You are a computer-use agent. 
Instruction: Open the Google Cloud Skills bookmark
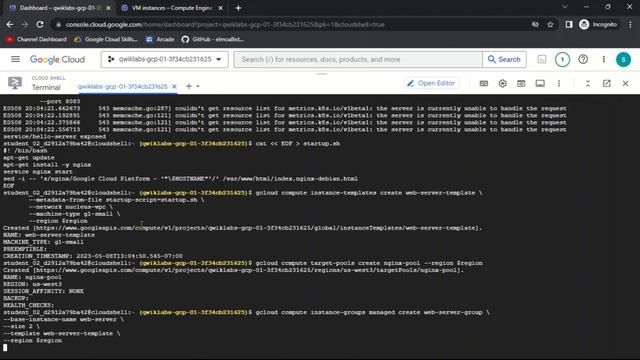click(106, 39)
